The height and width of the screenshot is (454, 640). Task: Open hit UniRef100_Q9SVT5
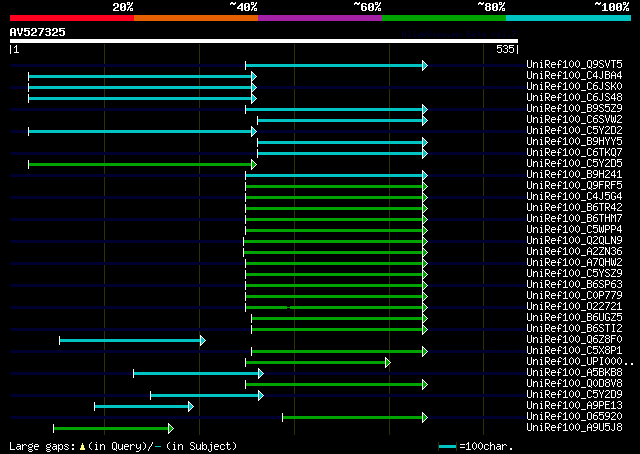click(x=574, y=64)
